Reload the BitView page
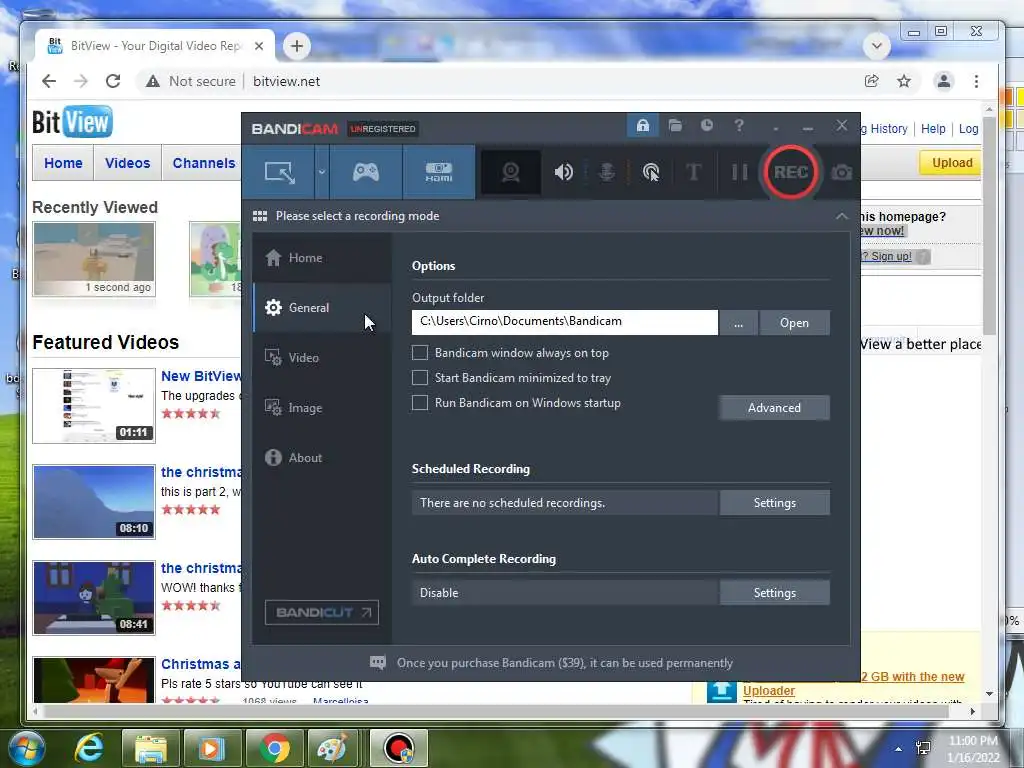The width and height of the screenshot is (1024, 768). pyautogui.click(x=113, y=81)
